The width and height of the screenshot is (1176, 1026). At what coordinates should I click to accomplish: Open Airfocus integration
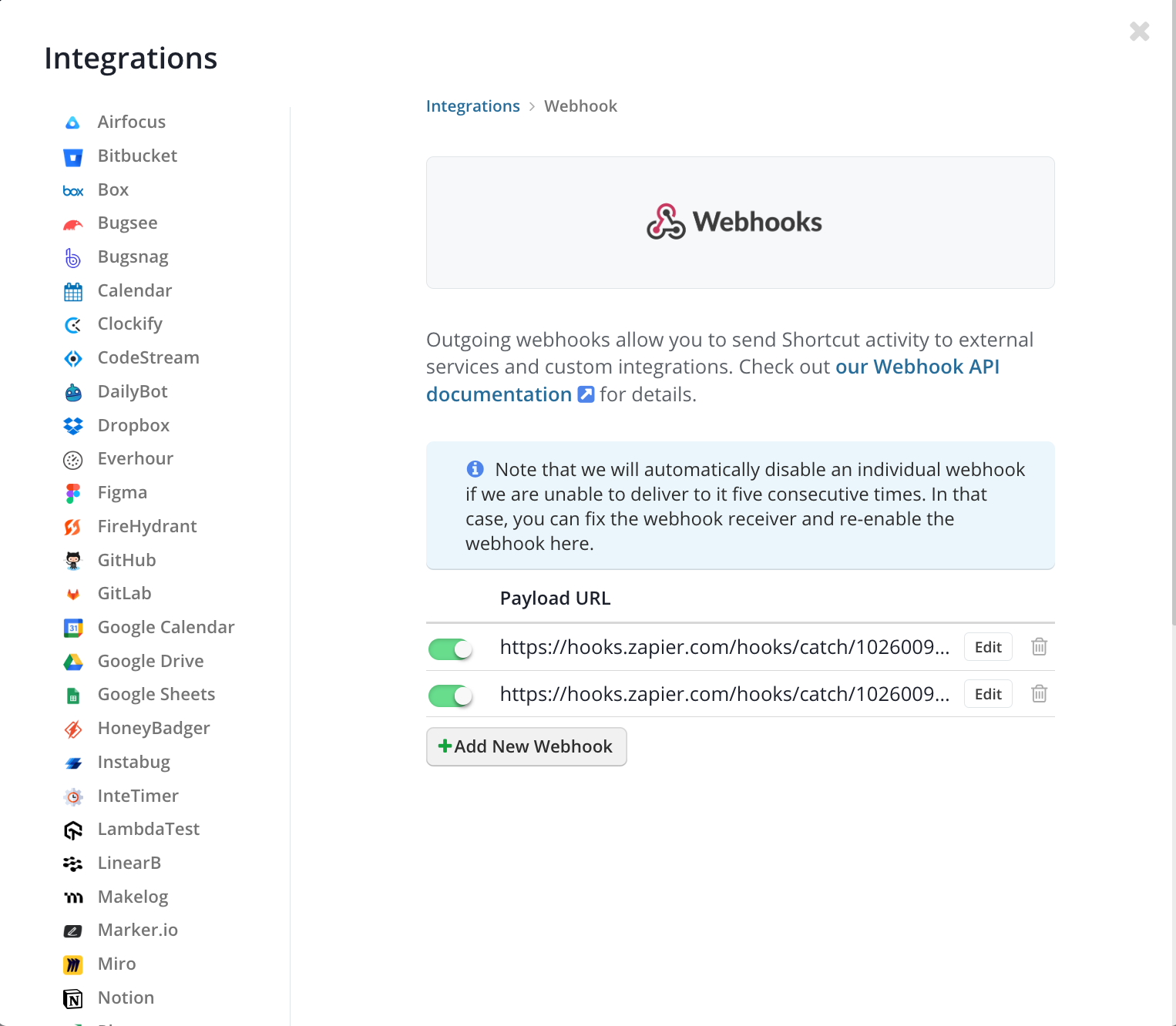tap(132, 122)
